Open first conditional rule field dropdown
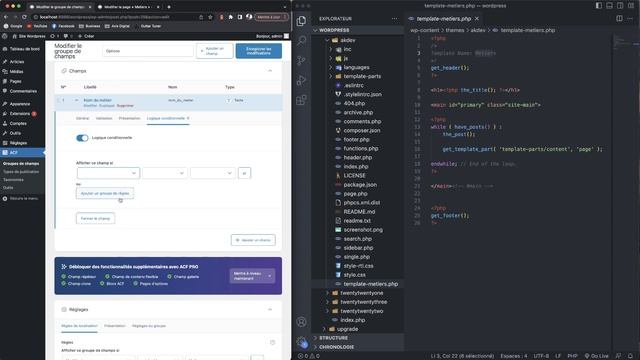640x360 pixels. 108,173
